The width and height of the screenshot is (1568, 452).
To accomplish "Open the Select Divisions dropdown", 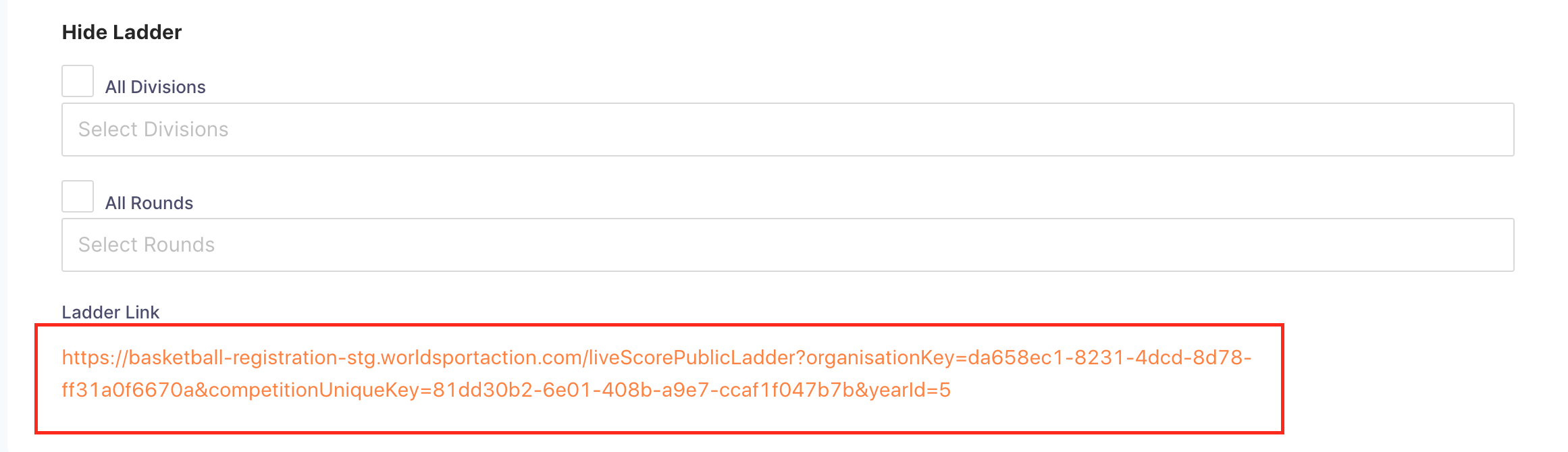I will click(787, 130).
